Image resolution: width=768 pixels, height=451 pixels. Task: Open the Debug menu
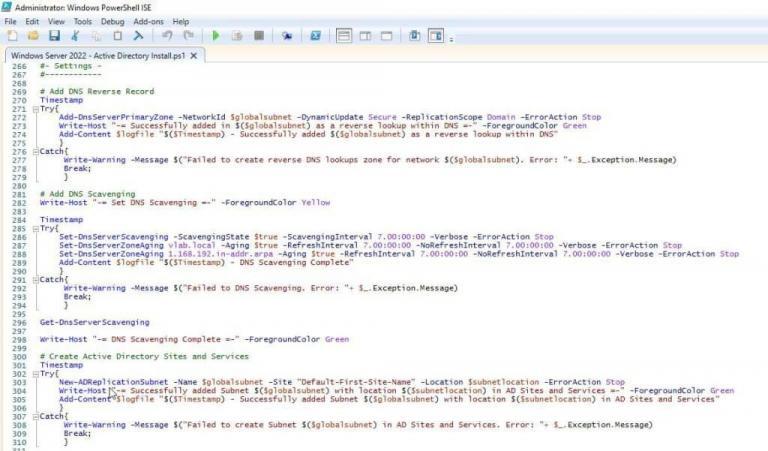pos(113,21)
